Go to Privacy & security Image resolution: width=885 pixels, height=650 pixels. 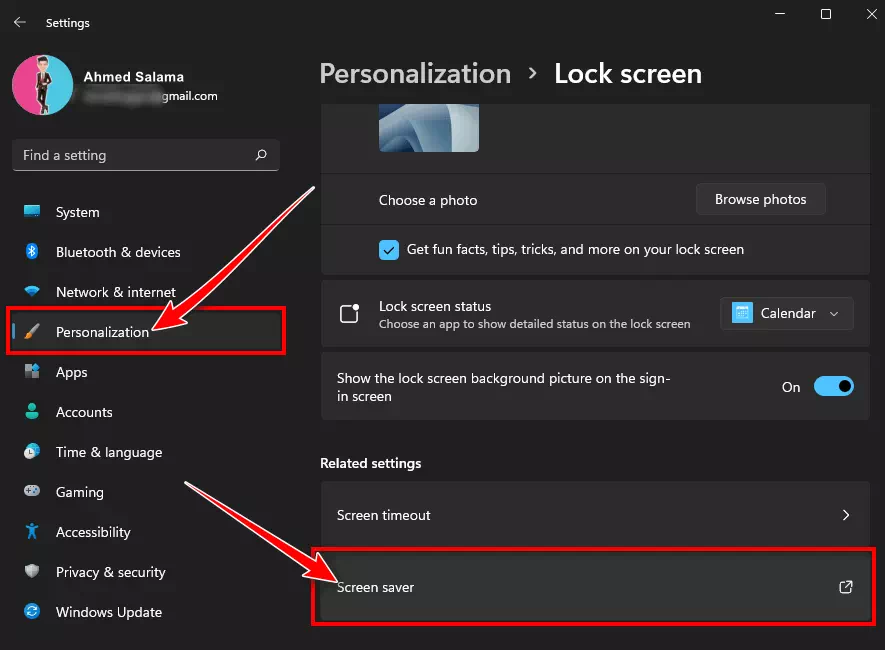tap(146, 572)
